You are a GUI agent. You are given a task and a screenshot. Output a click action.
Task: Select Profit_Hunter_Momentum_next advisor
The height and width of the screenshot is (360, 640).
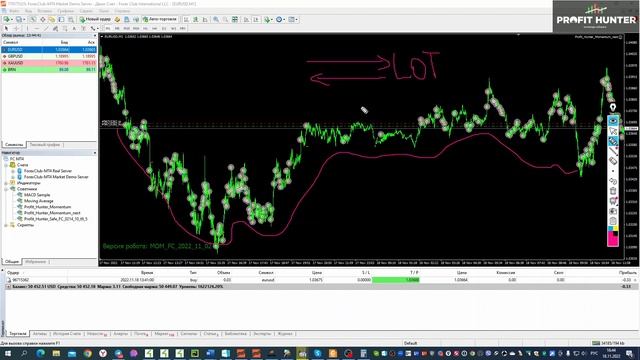52,213
